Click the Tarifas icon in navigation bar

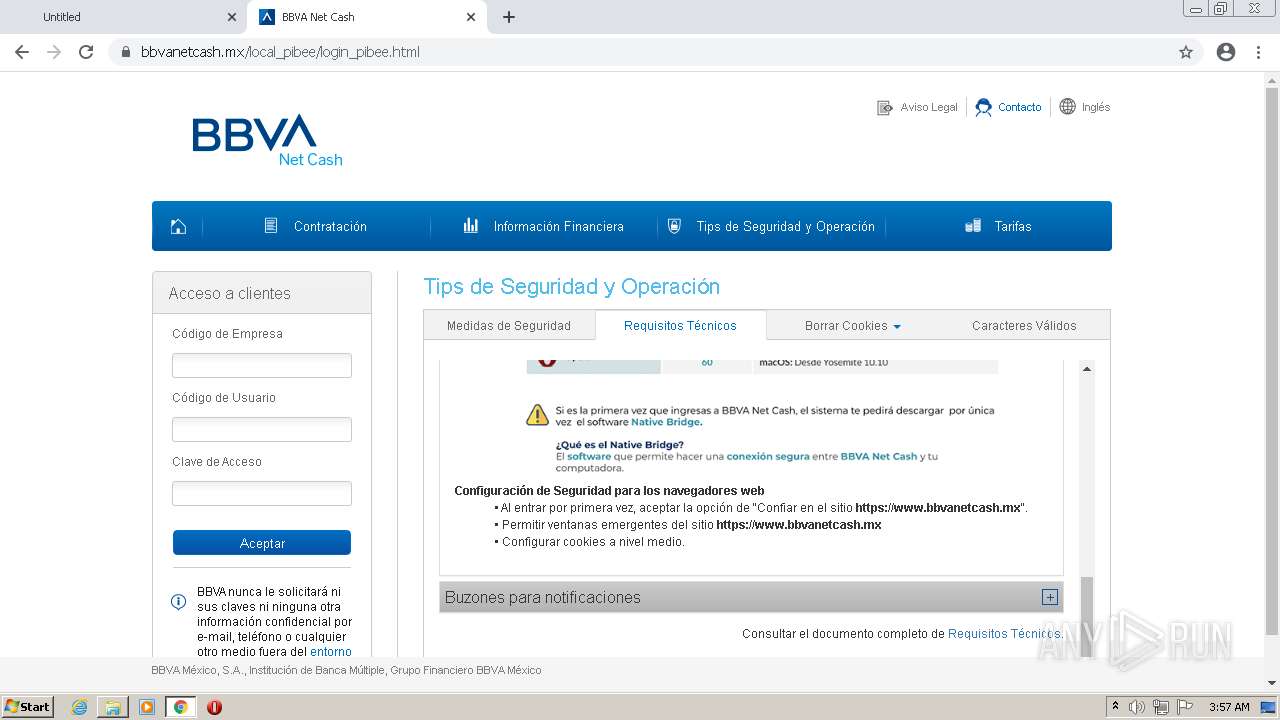(973, 226)
